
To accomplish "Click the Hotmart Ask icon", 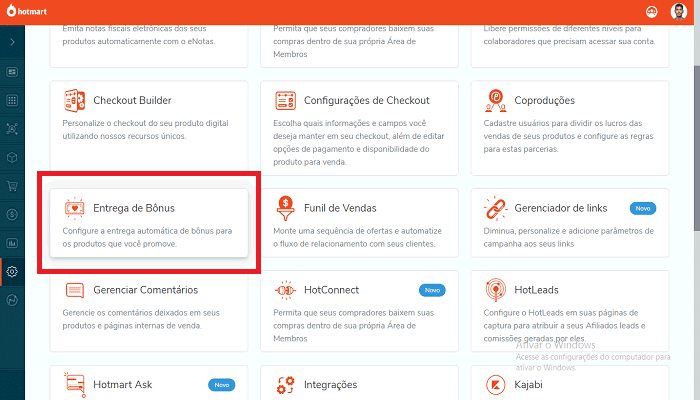I will pos(75,385).
